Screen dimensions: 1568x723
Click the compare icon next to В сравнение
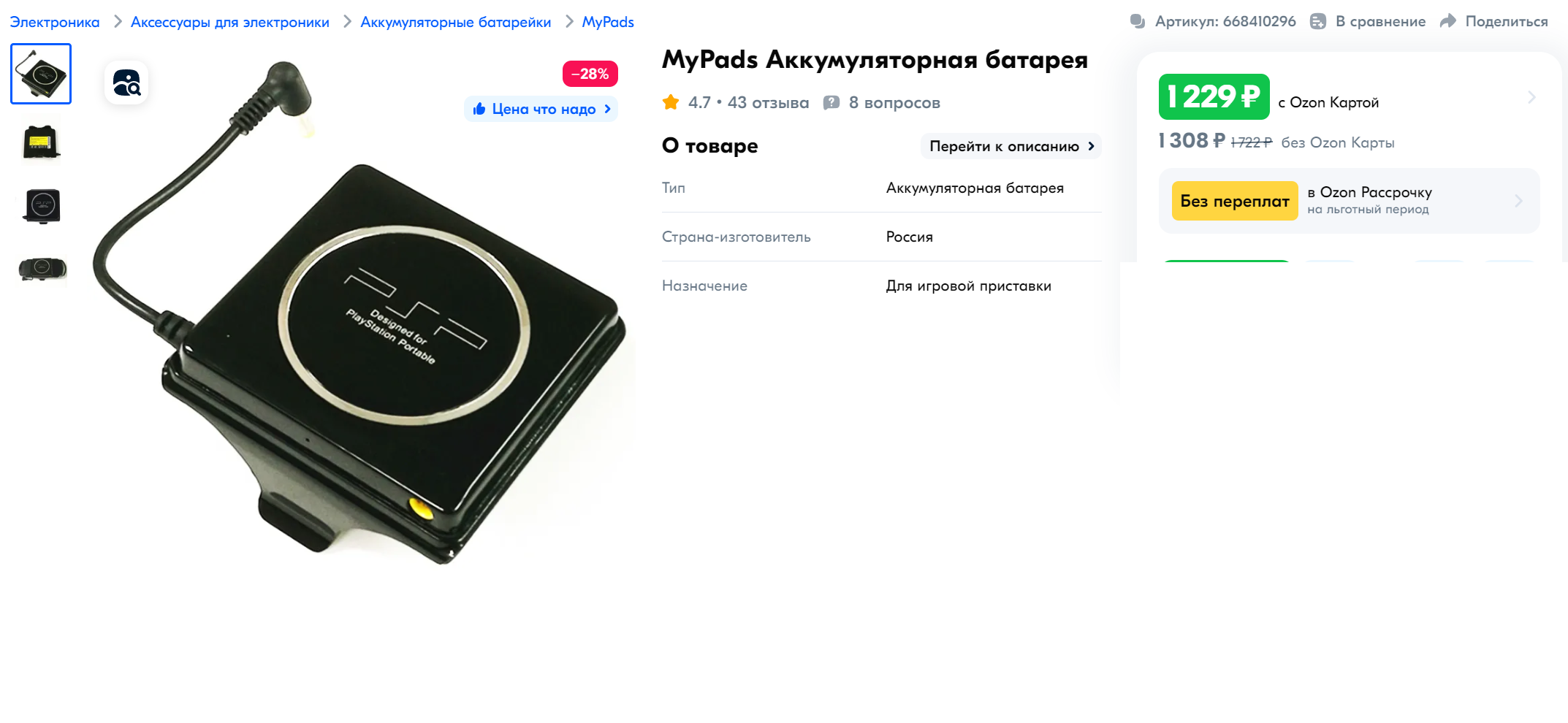tap(1318, 21)
